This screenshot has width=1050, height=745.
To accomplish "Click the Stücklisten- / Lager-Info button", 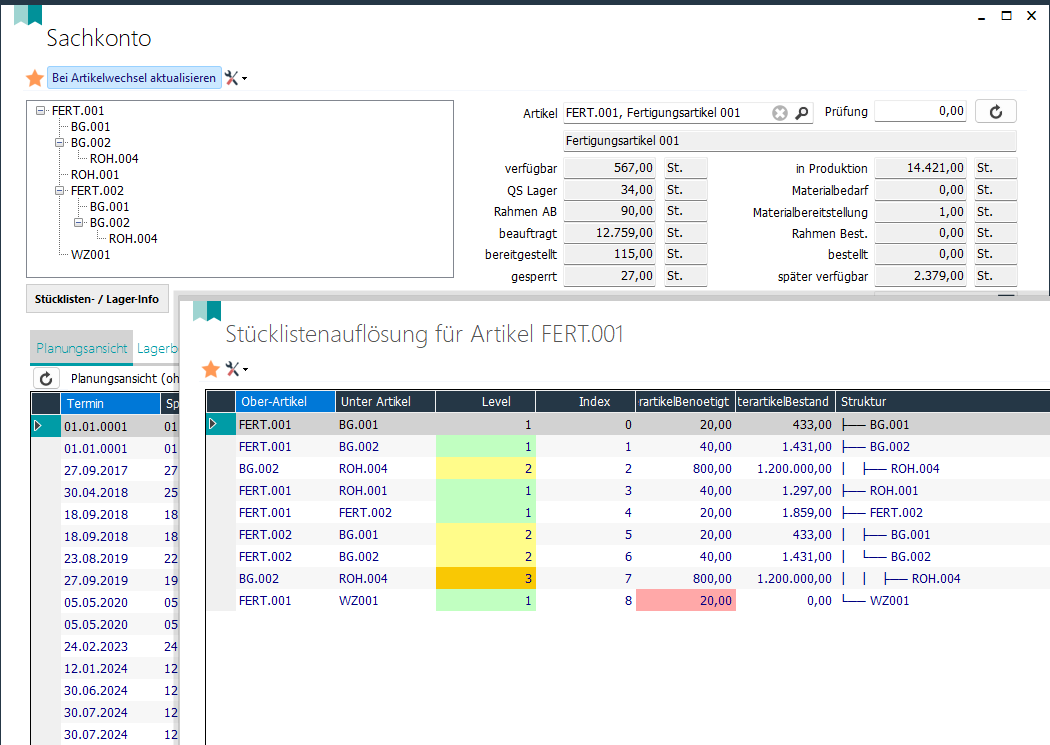I will [x=97, y=299].
